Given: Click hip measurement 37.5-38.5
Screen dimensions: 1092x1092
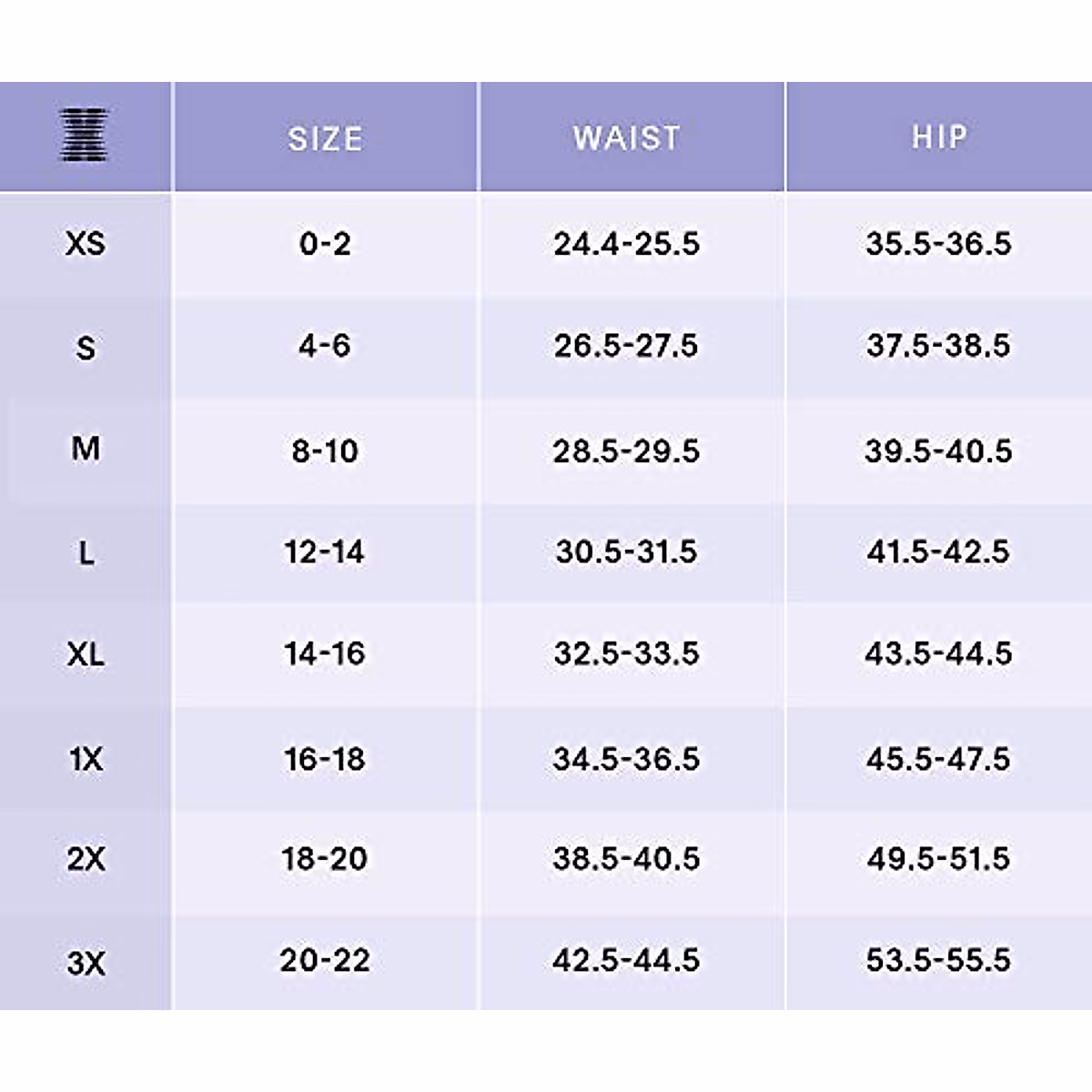Looking at the screenshot, I should click(x=938, y=346).
